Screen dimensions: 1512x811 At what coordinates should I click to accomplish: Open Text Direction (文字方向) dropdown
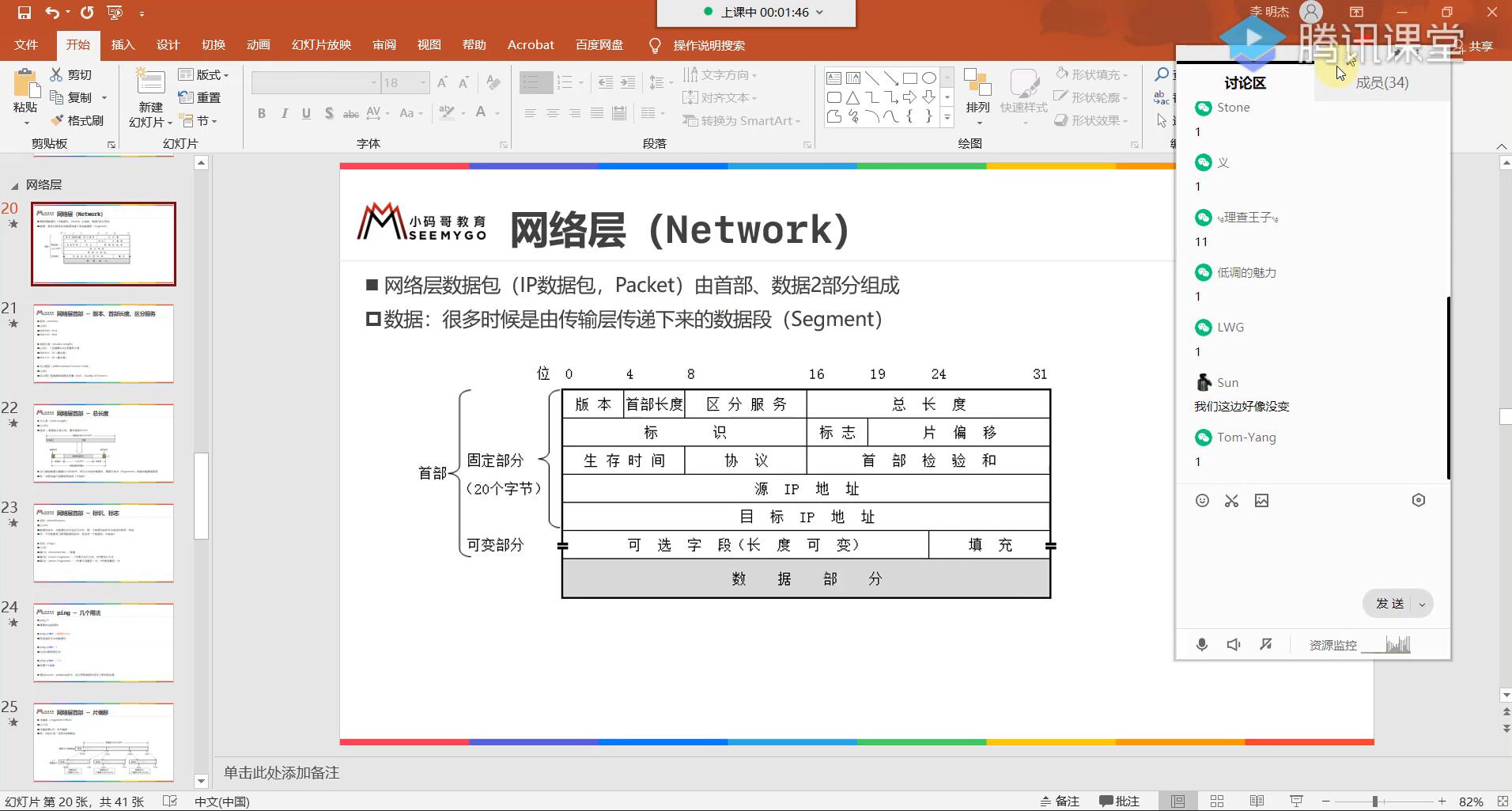tap(720, 74)
